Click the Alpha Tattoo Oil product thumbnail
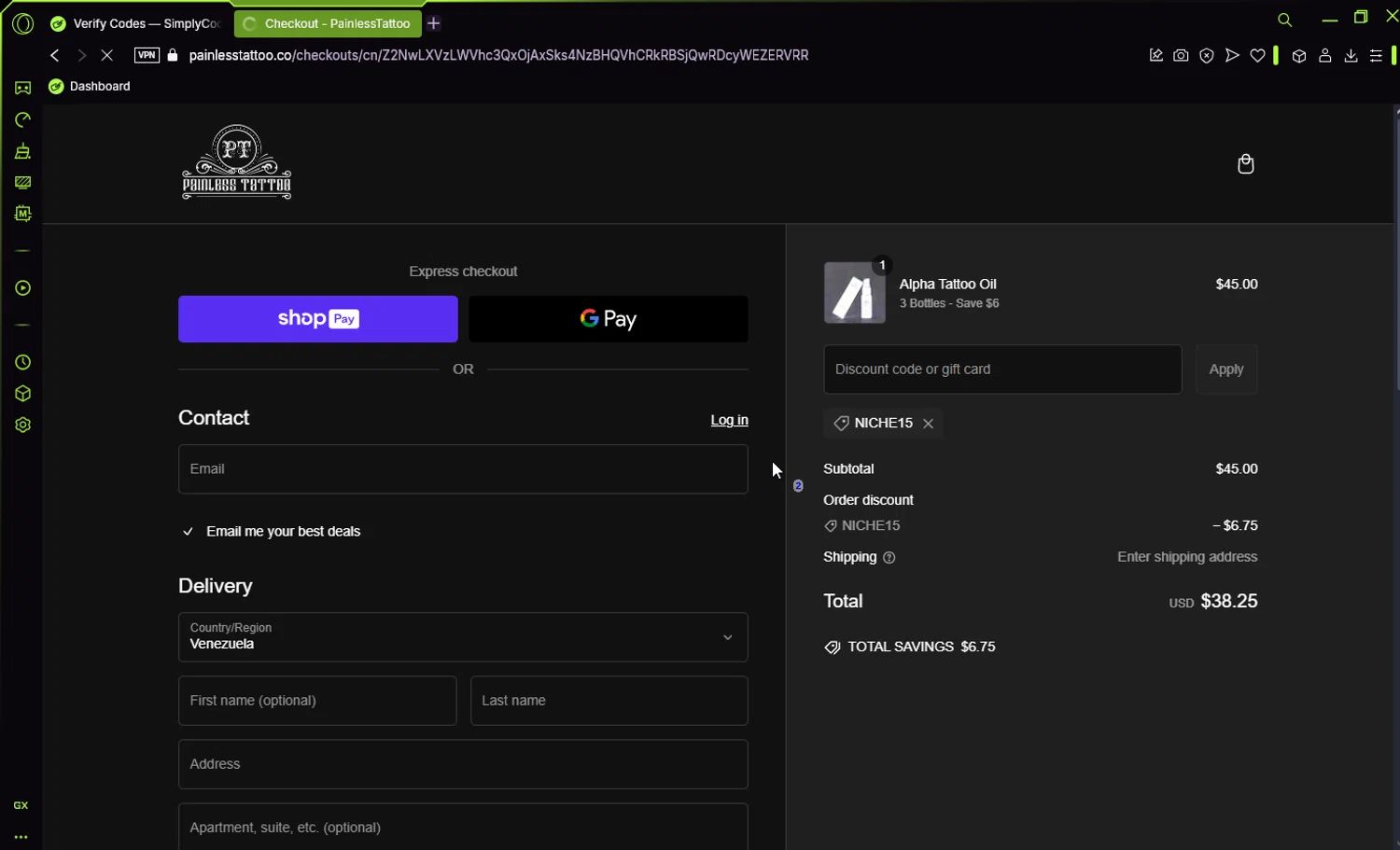 855,293
